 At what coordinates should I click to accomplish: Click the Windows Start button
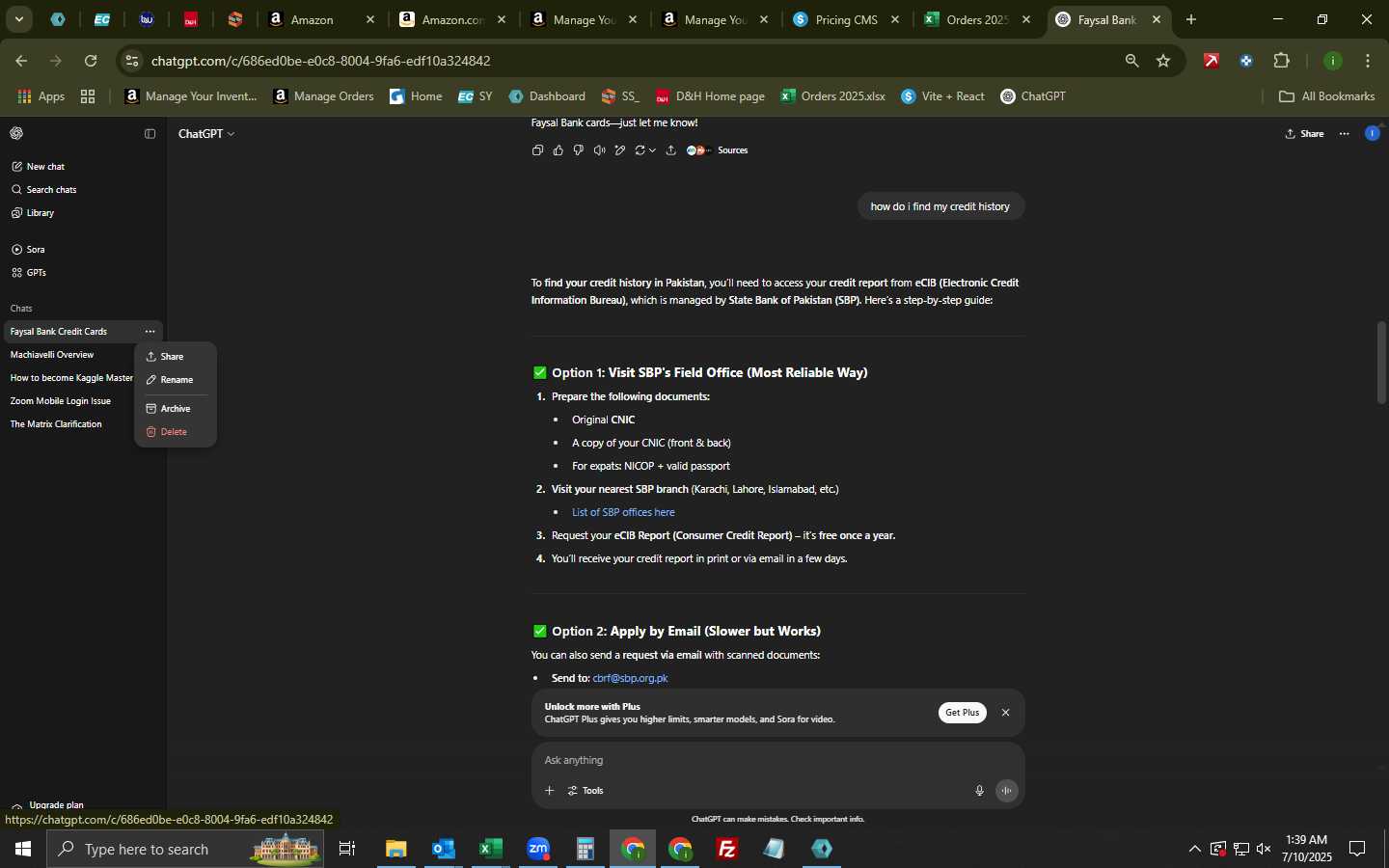pyautogui.click(x=22, y=849)
